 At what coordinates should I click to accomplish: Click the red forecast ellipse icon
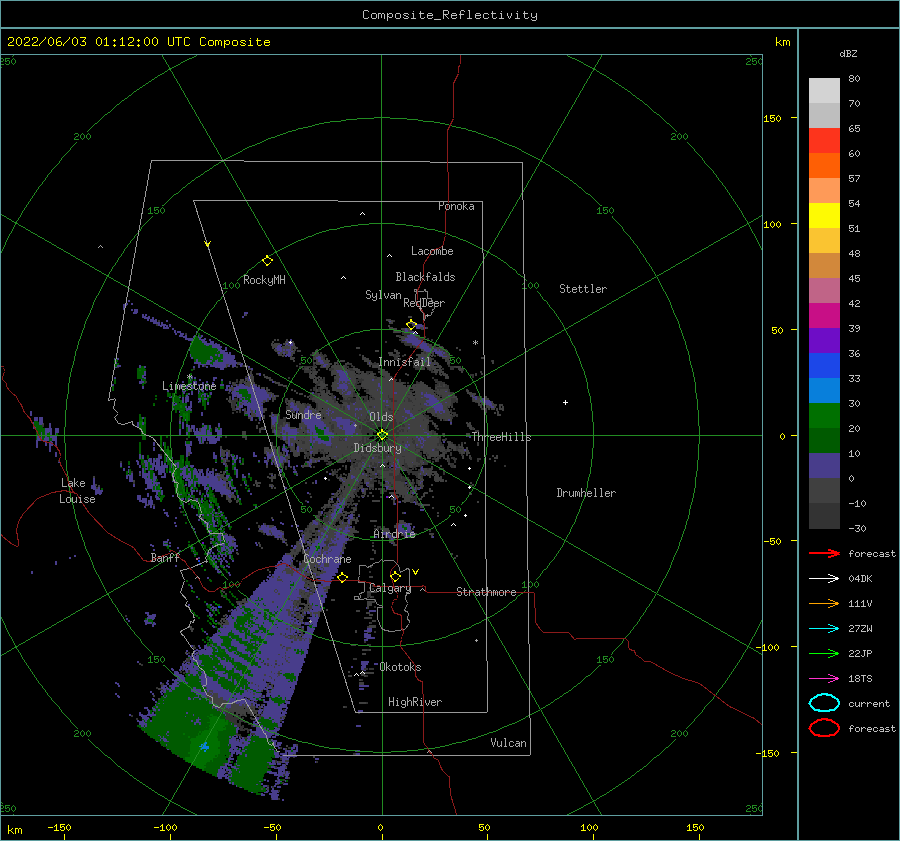[x=824, y=728]
